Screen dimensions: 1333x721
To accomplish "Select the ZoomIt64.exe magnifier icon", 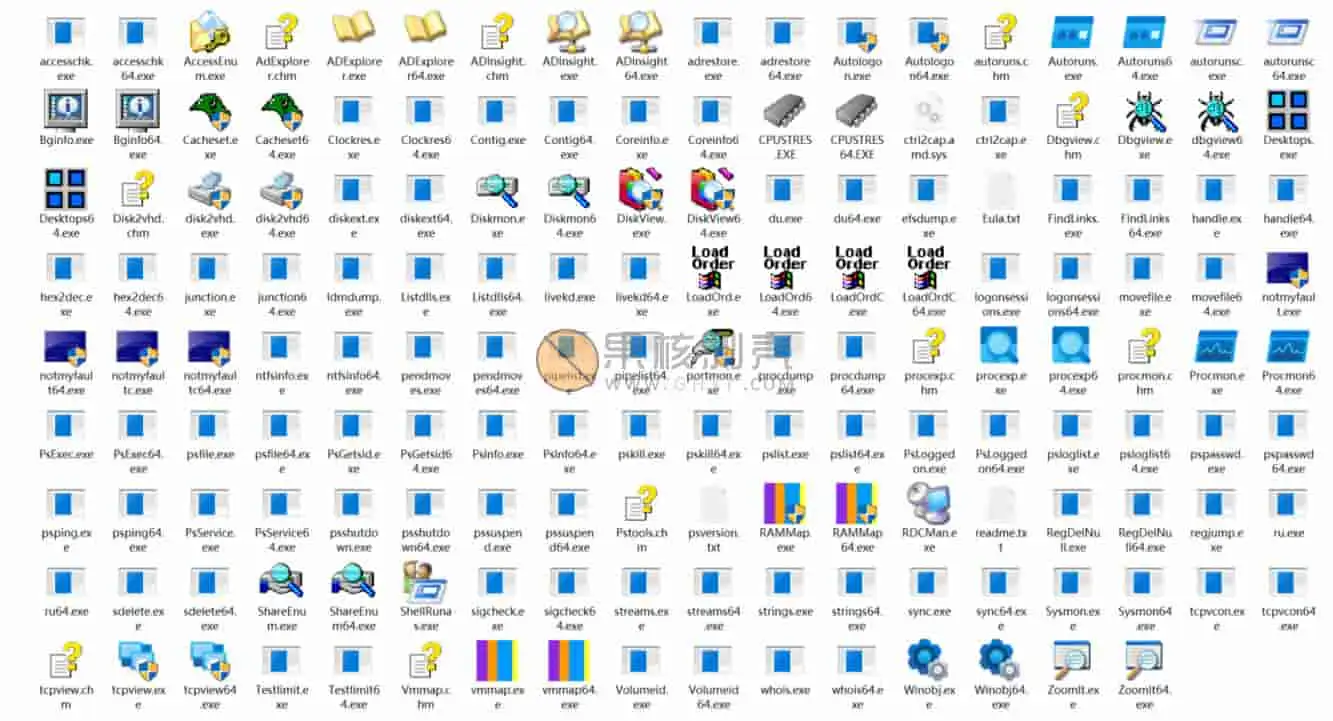I will click(1145, 661).
